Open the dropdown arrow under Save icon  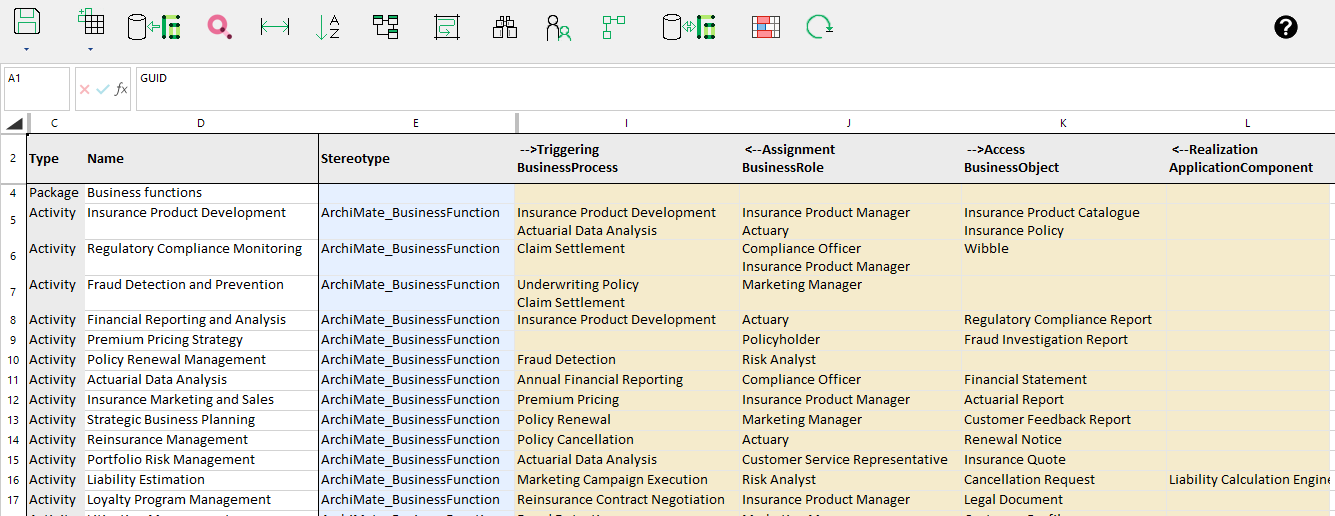click(x=27, y=49)
